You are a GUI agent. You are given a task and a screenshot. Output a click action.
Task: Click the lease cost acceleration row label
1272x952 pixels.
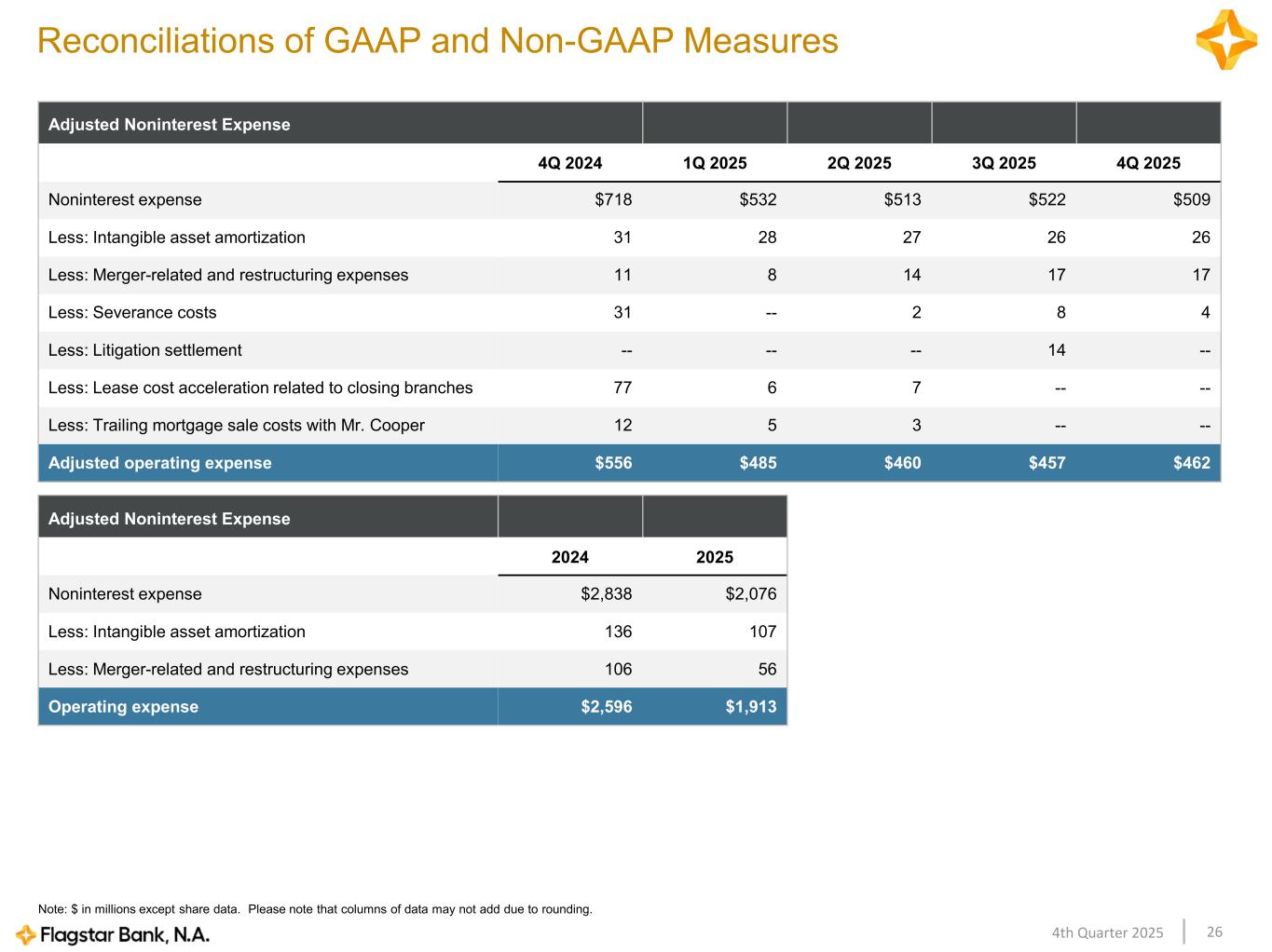[260, 388]
